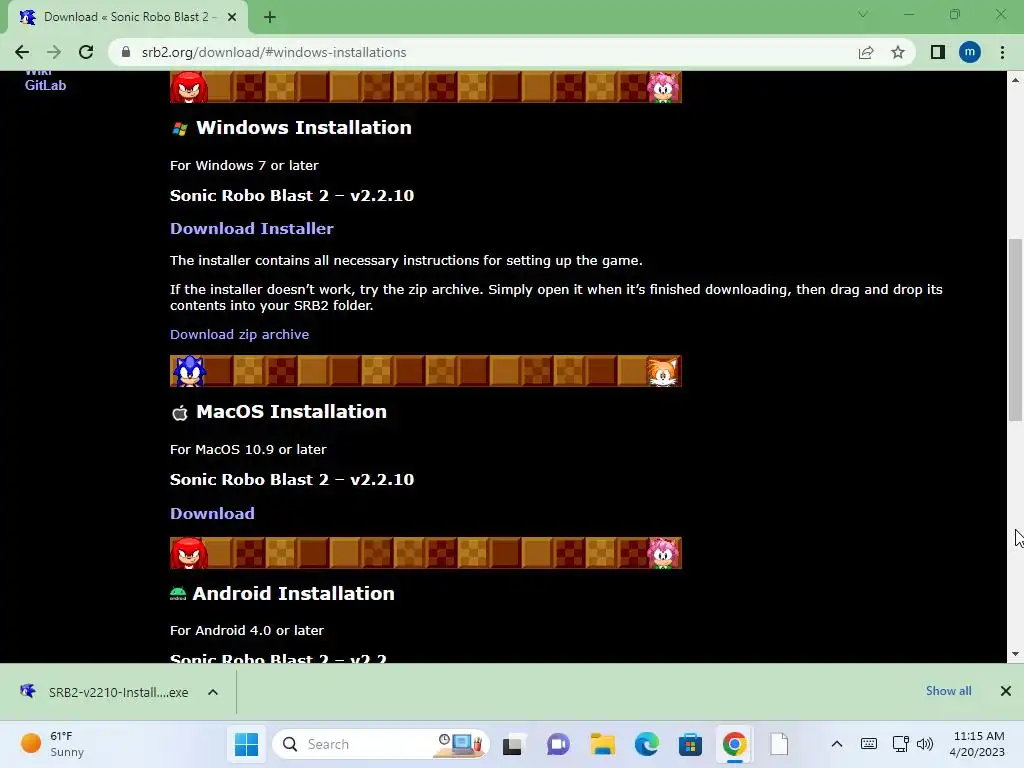
Task: Click the taskbar Search box
Action: click(x=381, y=744)
